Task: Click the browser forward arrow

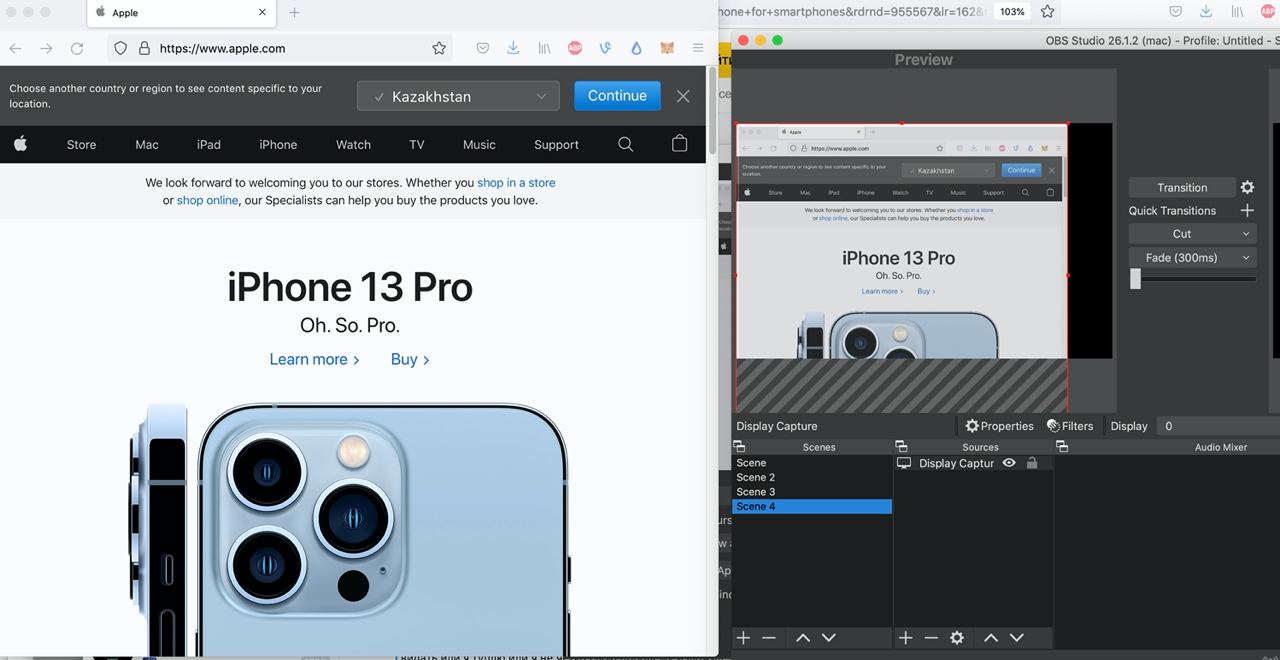Action: [x=46, y=48]
